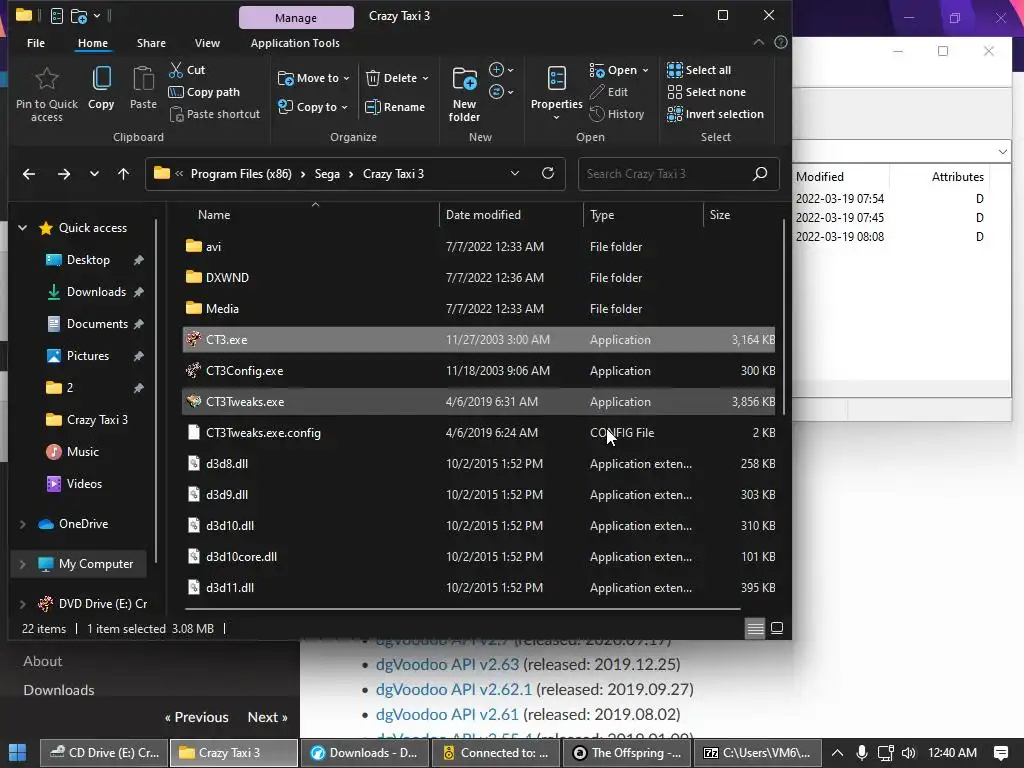Open file History
Viewport: 1024px width, 768px height.
click(x=616, y=114)
